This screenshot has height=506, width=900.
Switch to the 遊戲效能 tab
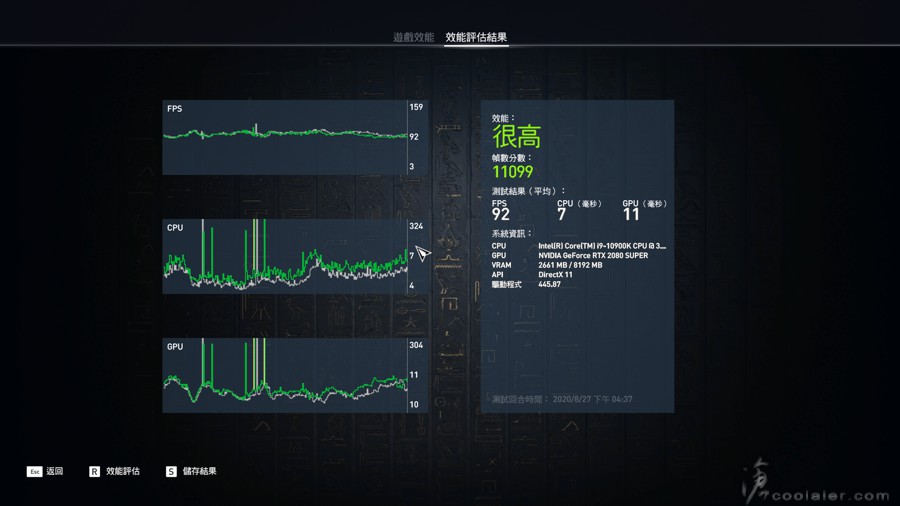(413, 37)
